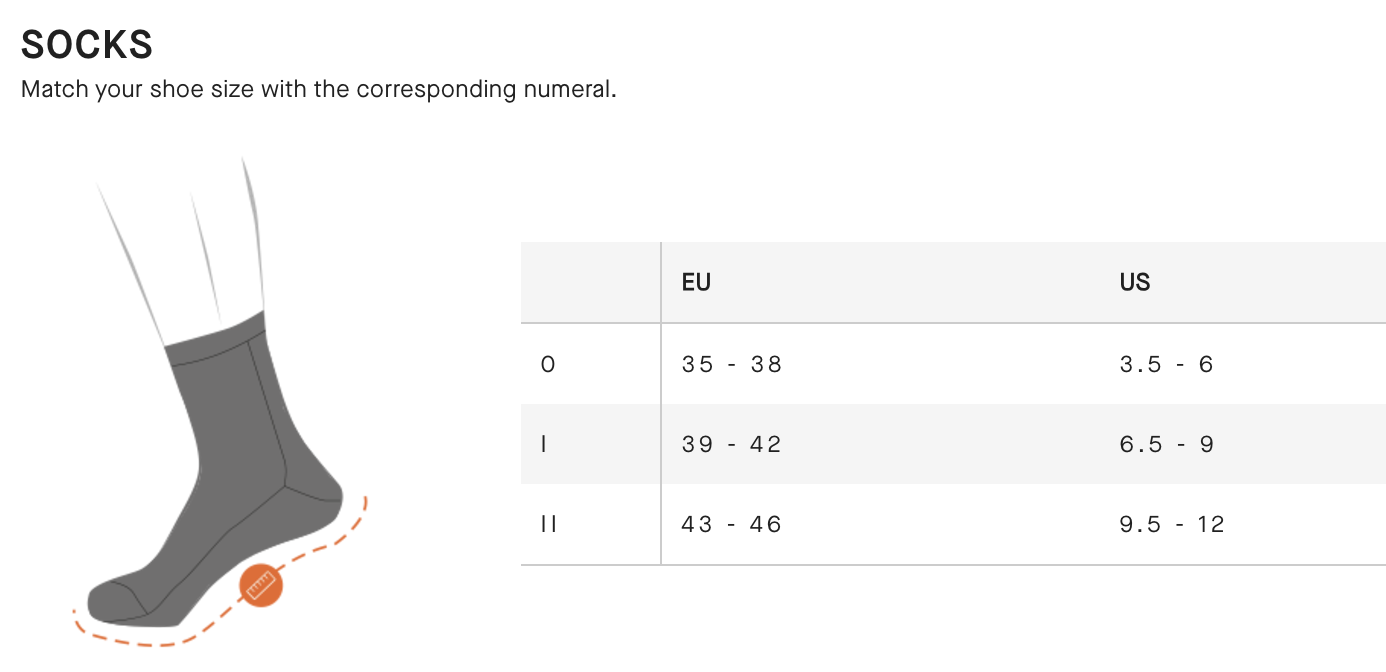Click the shoe size matching instruction text
1386x672 pixels.
point(318,89)
